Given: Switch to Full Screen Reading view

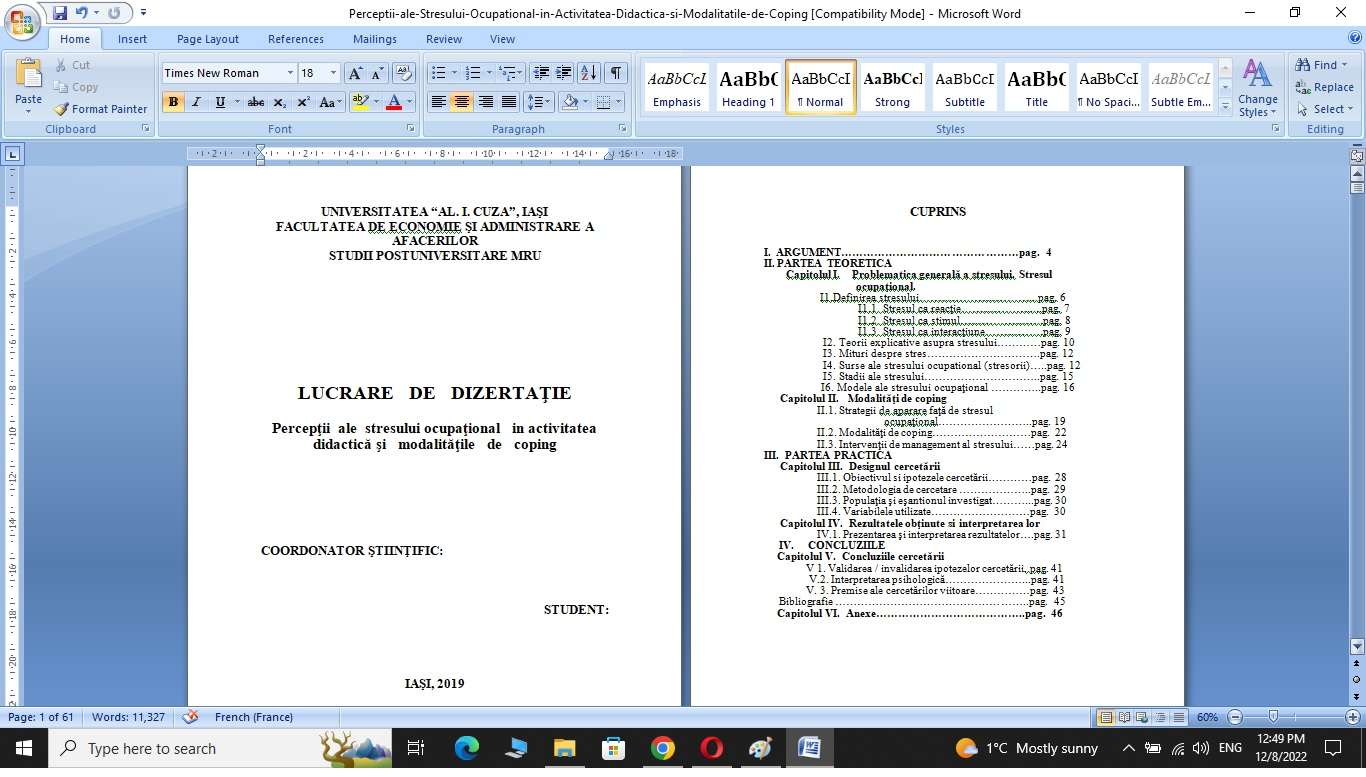Looking at the screenshot, I should click(1126, 717).
